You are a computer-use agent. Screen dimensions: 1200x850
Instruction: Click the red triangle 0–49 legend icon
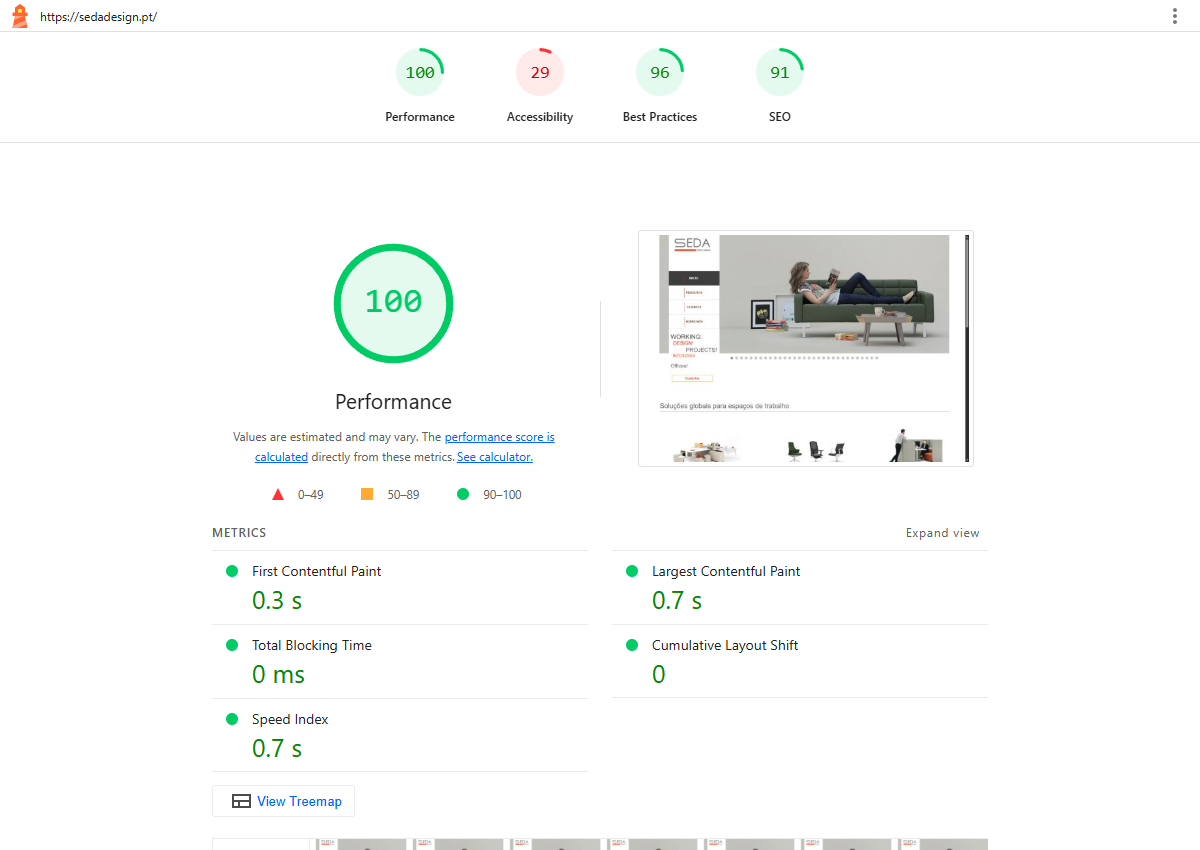tap(278, 494)
